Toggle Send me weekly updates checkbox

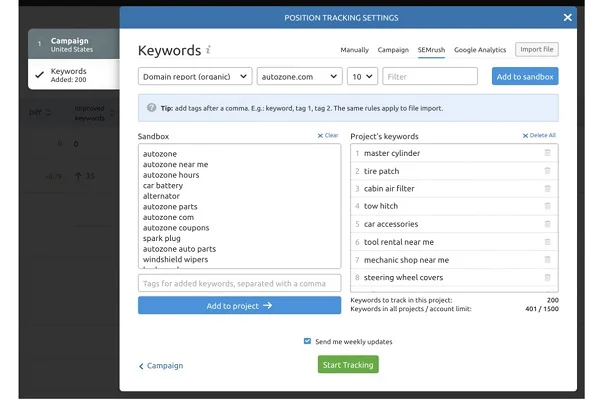pyautogui.click(x=307, y=341)
